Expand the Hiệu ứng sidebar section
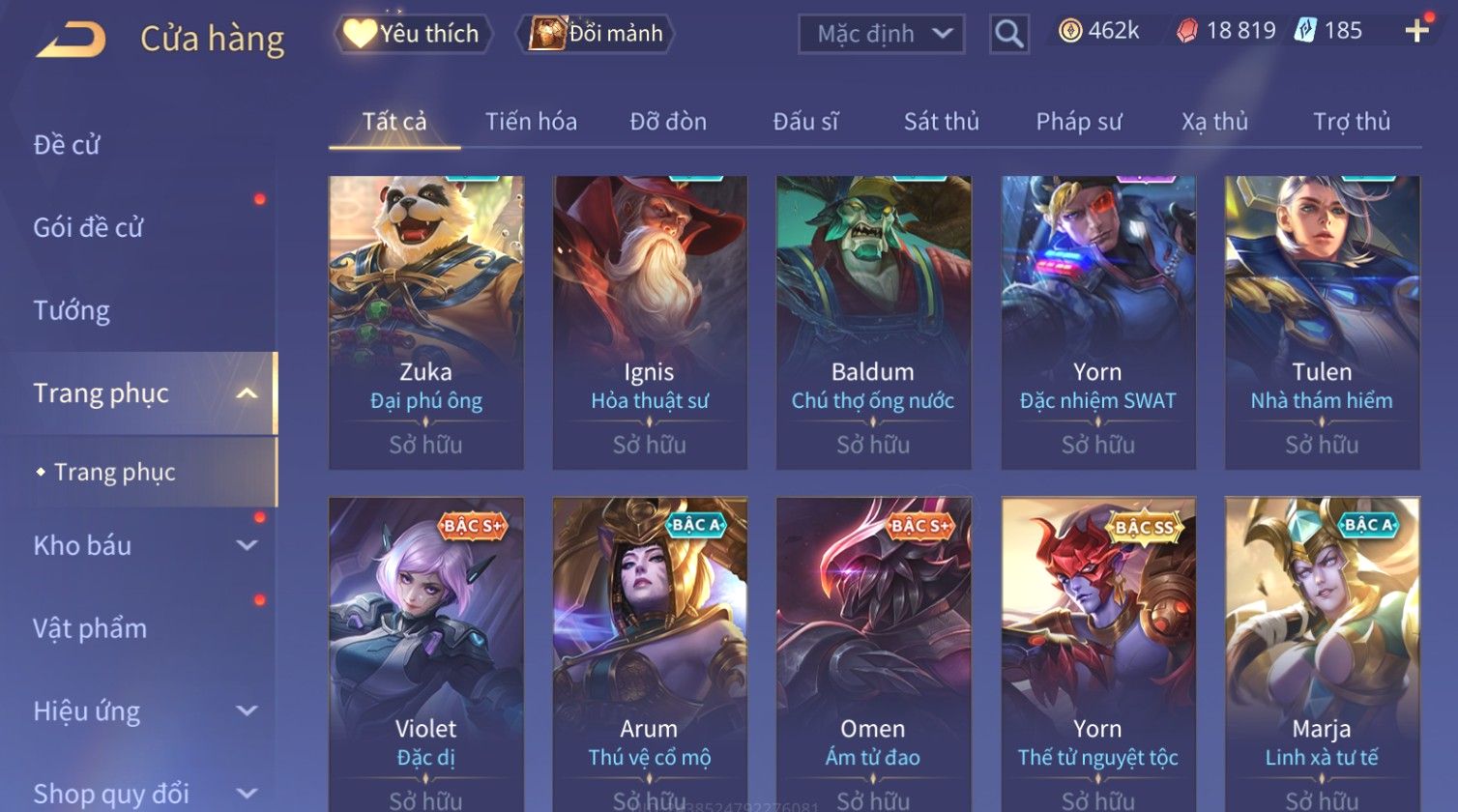Screen dimensions: 1458x812 (x=248, y=711)
